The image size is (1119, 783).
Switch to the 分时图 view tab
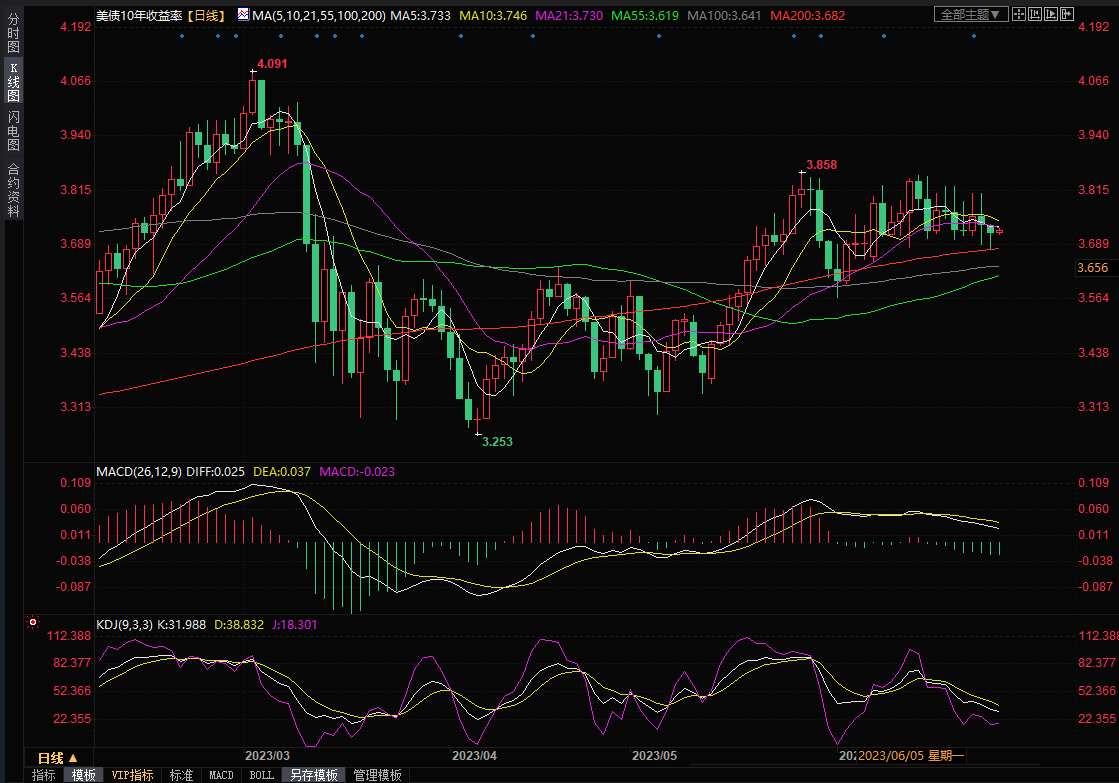(x=13, y=39)
